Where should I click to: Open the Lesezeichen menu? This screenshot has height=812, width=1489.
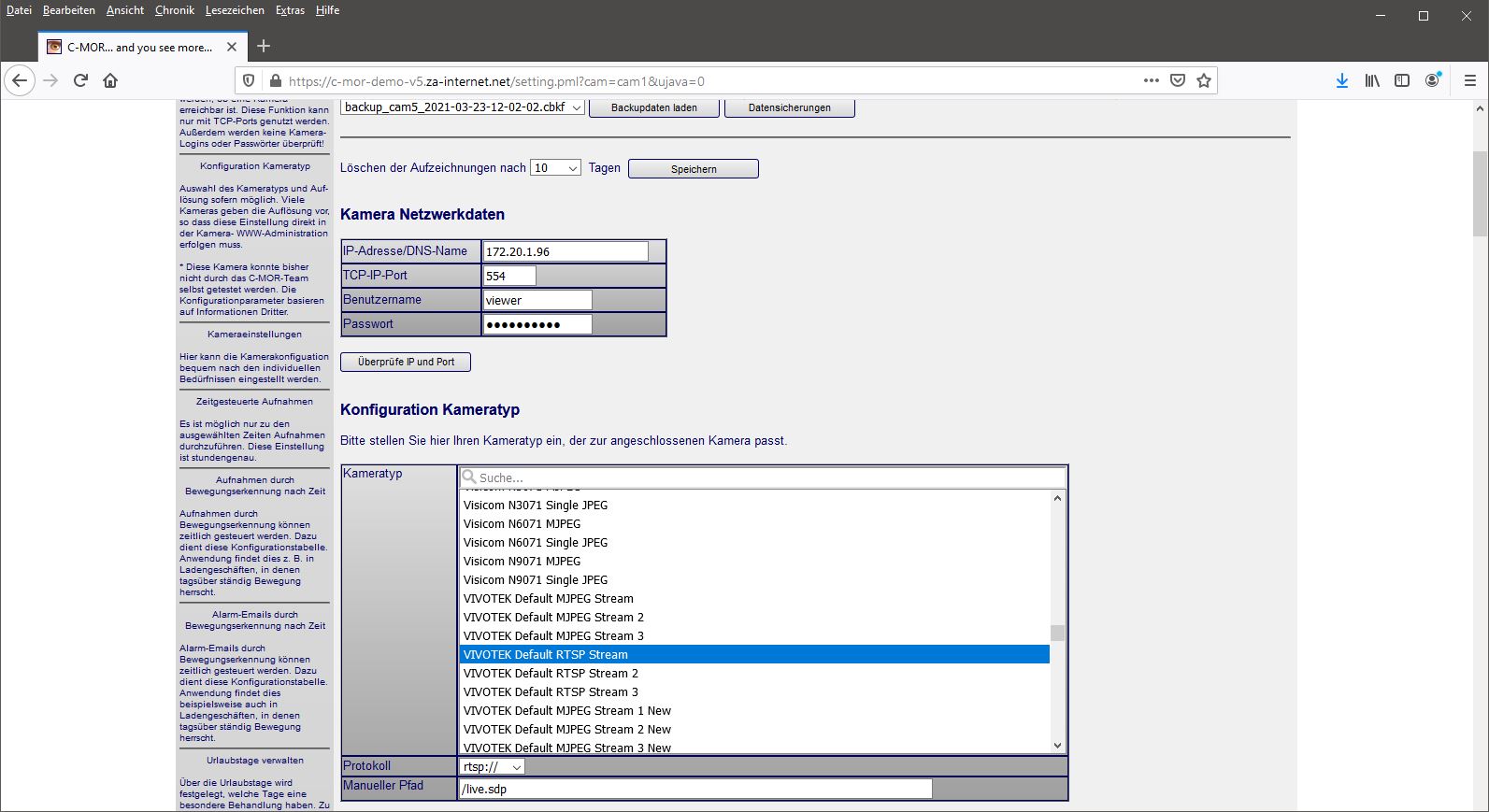tap(235, 10)
